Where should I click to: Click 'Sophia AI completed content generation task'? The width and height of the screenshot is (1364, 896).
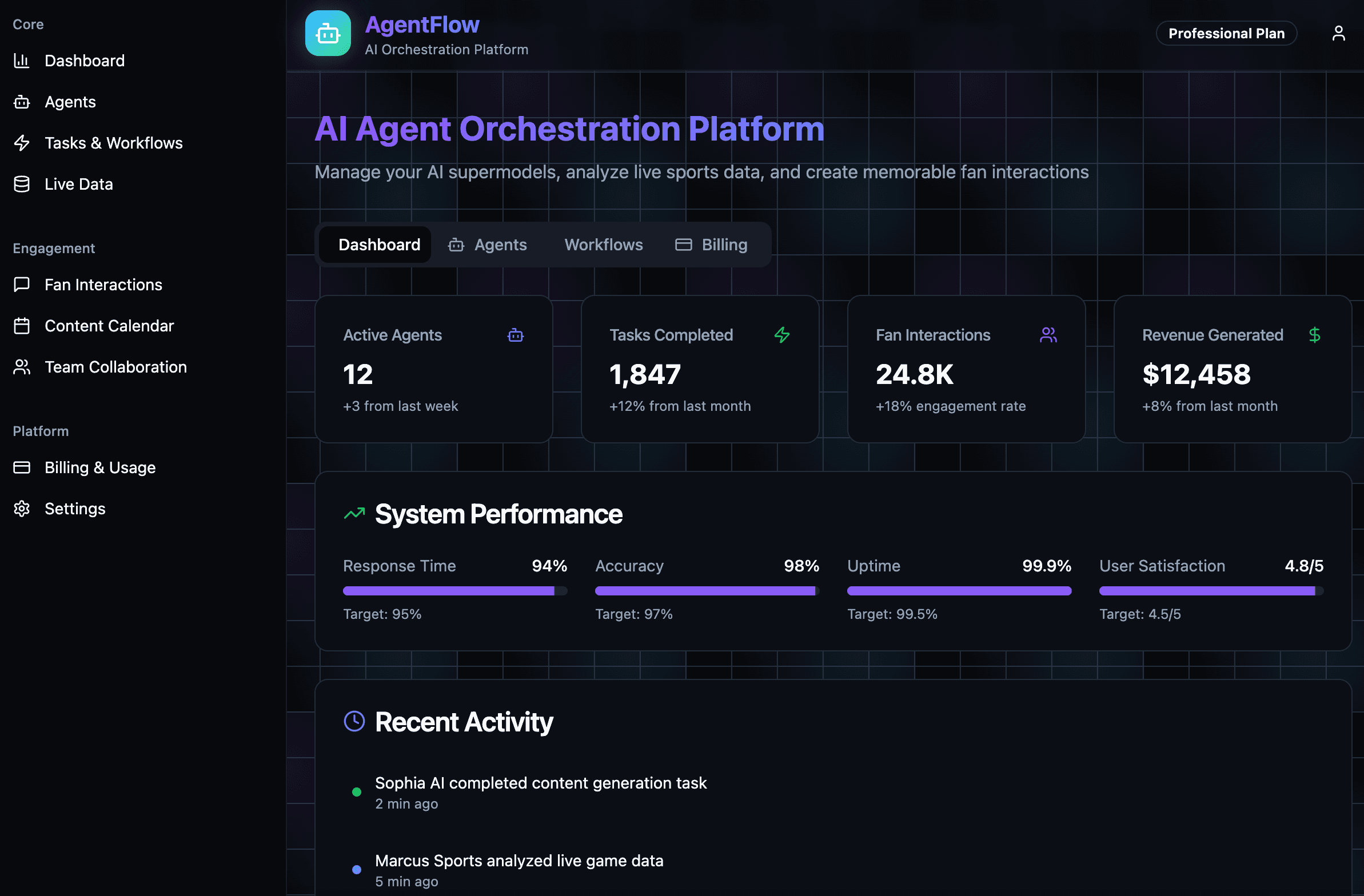(x=540, y=783)
